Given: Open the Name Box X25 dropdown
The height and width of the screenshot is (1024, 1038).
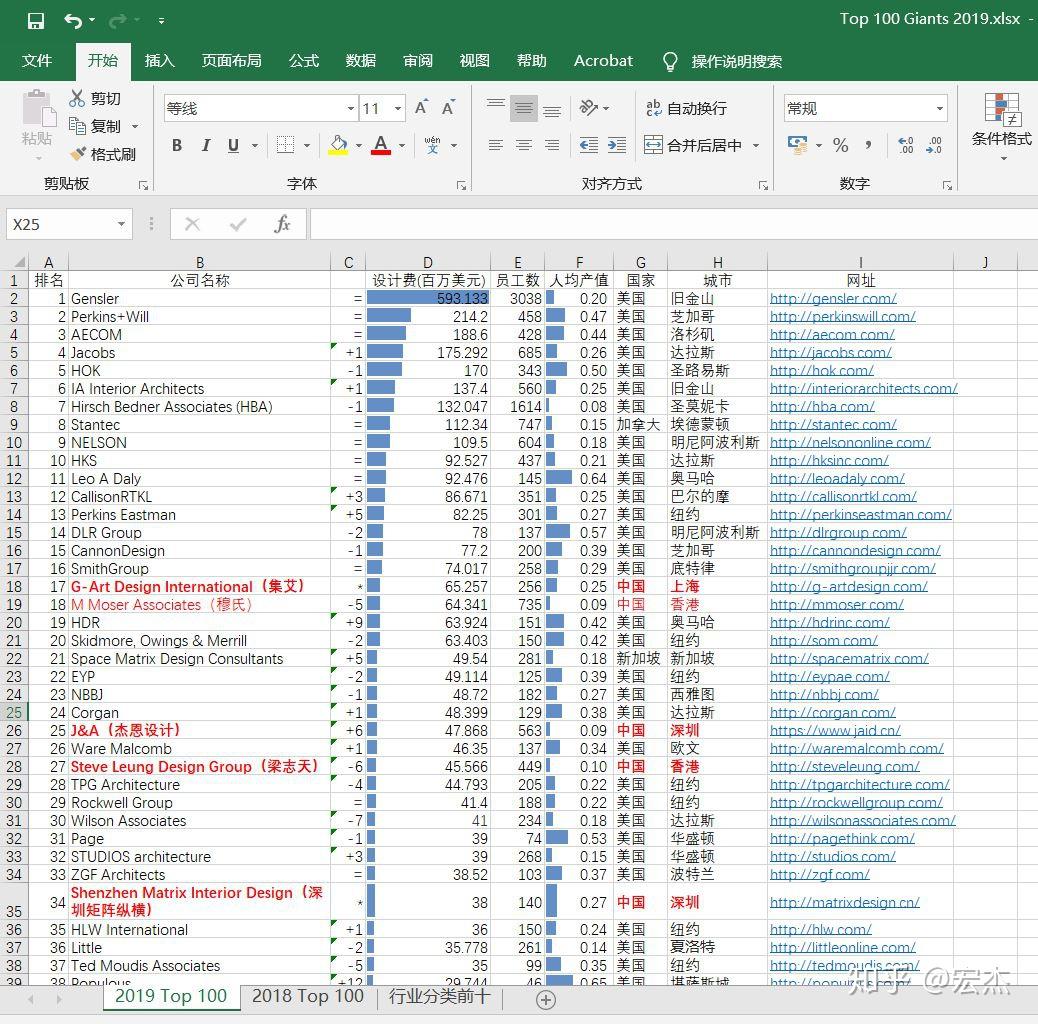Looking at the screenshot, I should (x=121, y=224).
